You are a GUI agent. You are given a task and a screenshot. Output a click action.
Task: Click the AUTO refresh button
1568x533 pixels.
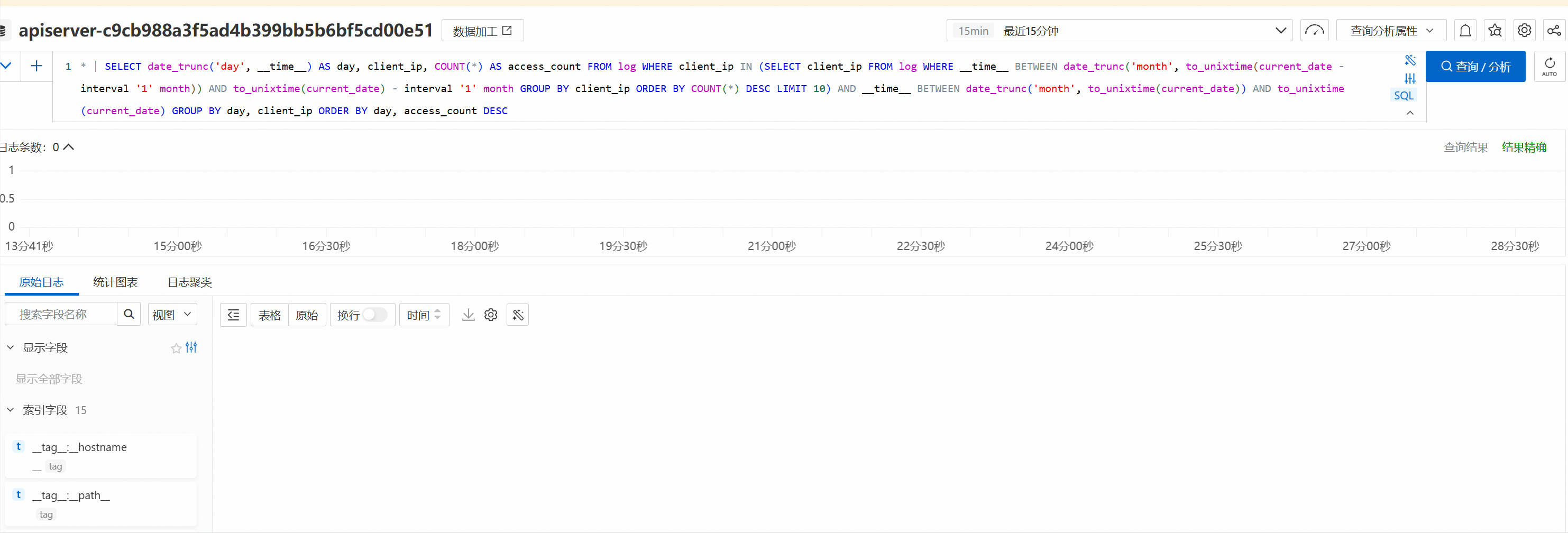[1549, 66]
